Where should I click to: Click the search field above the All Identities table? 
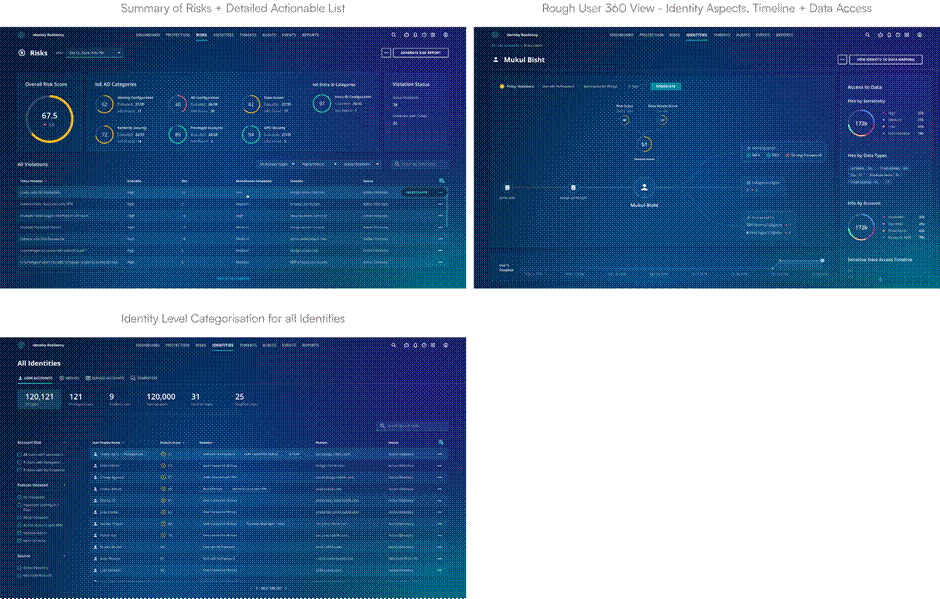click(x=412, y=426)
